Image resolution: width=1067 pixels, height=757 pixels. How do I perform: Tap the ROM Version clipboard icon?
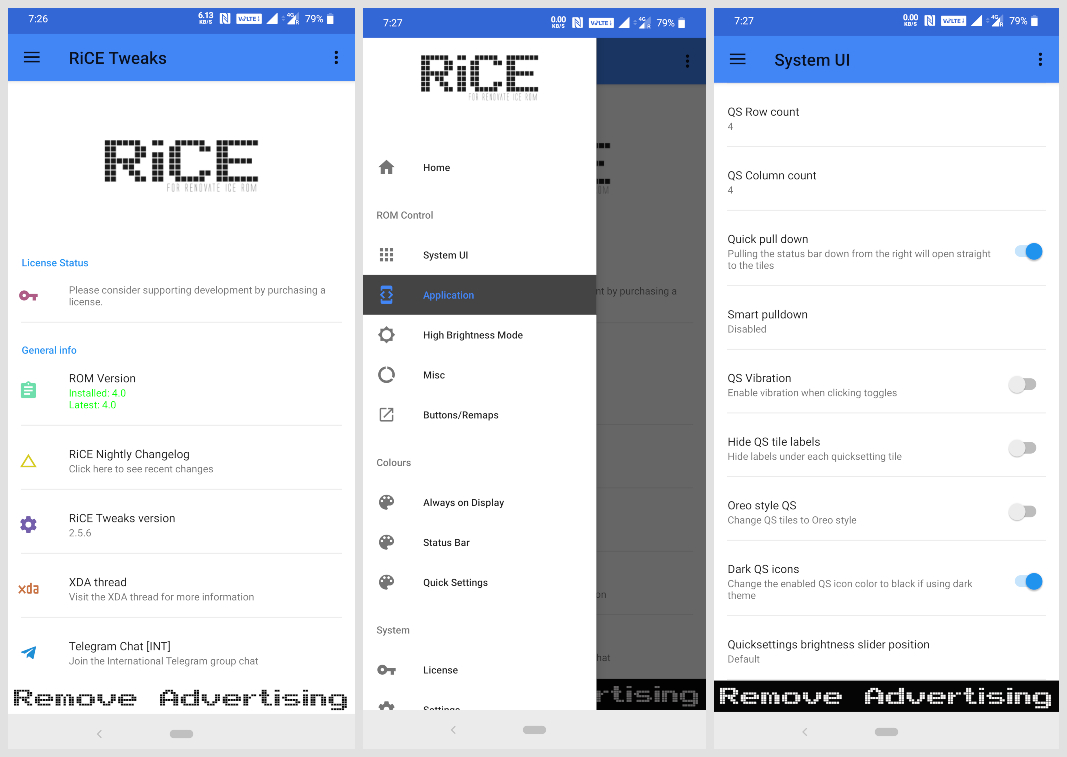click(x=29, y=390)
